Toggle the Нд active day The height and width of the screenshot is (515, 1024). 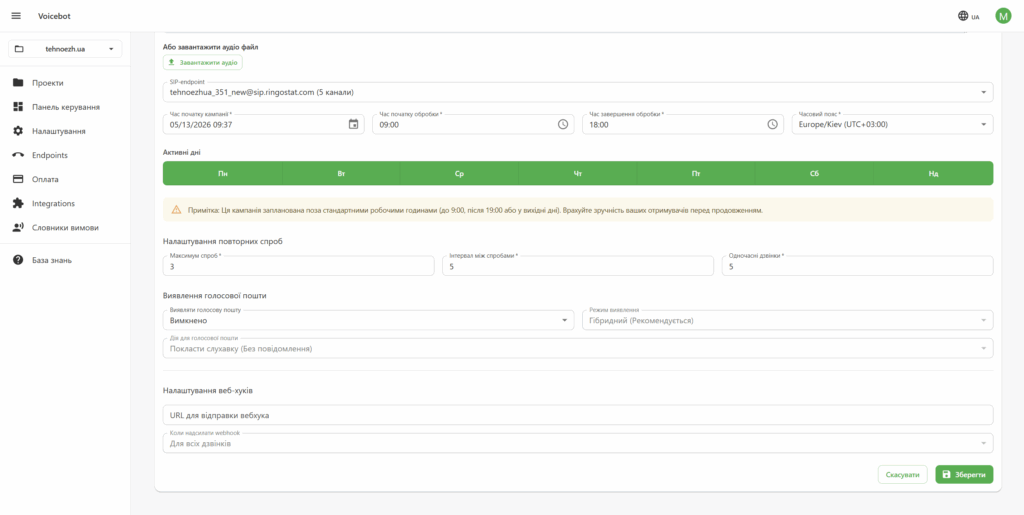pyautogui.click(x=933, y=174)
